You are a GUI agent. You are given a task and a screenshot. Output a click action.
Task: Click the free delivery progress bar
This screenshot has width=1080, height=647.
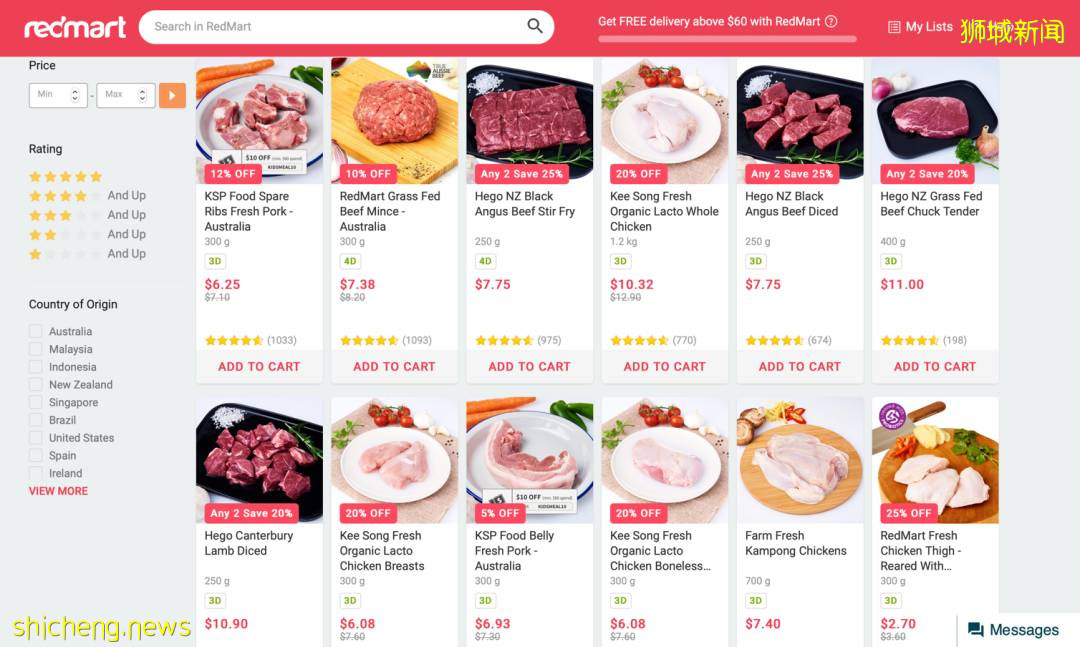[x=727, y=39]
